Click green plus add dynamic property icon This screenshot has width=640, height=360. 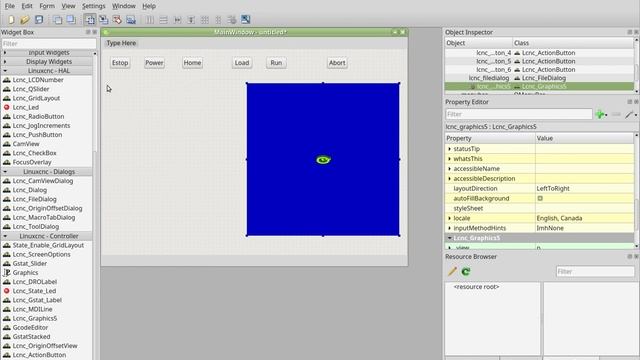pyautogui.click(x=600, y=114)
